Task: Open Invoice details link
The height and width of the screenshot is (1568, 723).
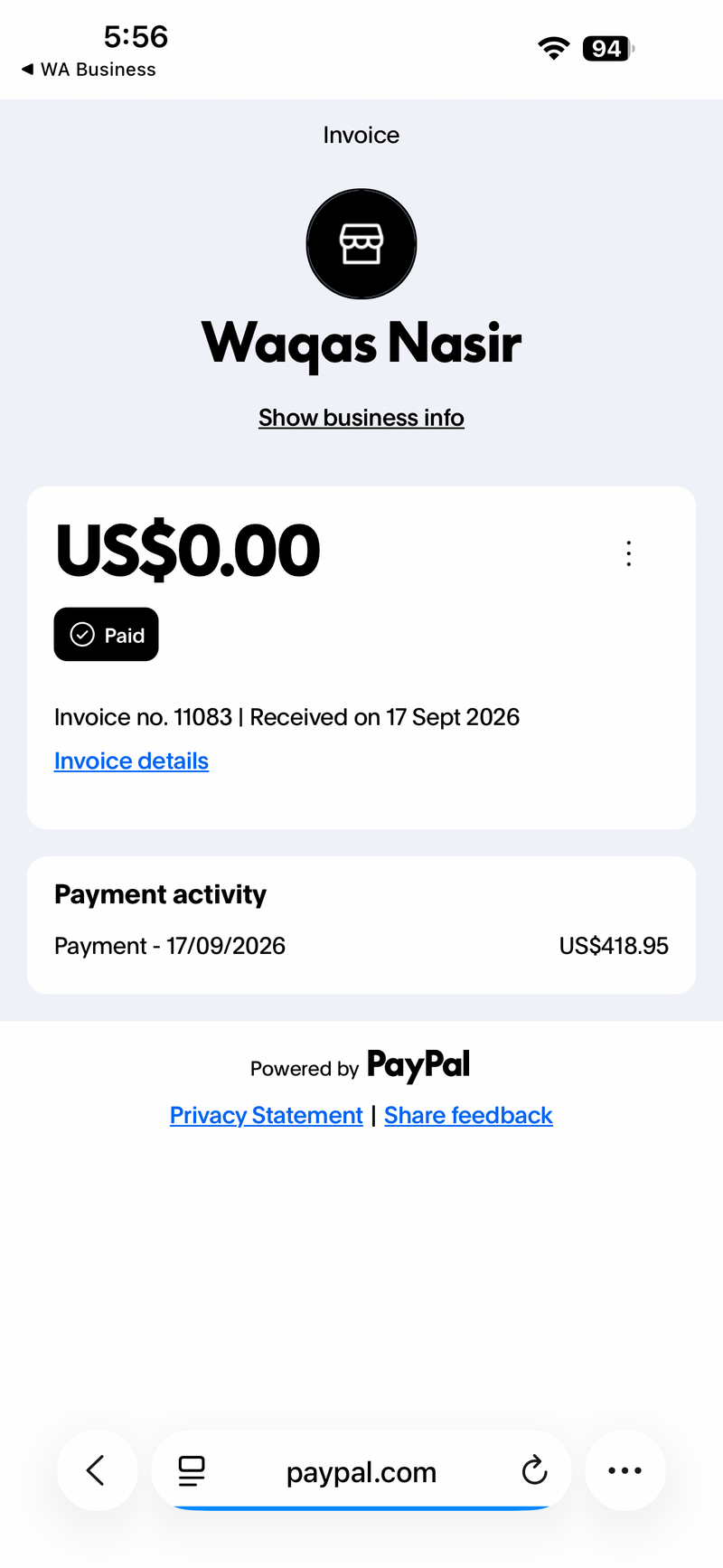Action: tap(131, 761)
